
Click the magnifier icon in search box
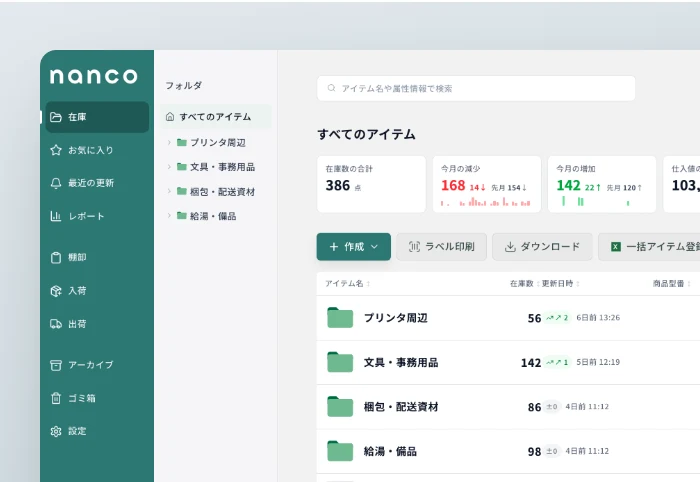pyautogui.click(x=331, y=88)
